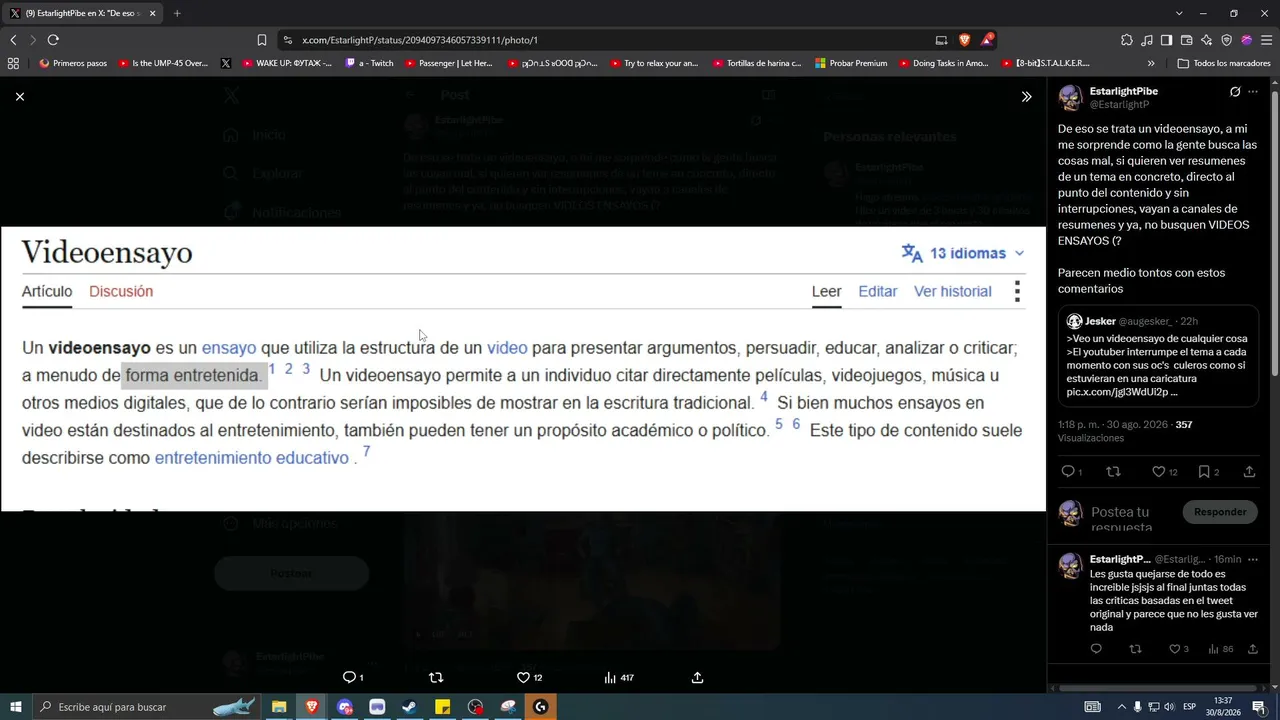Click the @EstarlightP handle in the side panel
This screenshot has width=1280, height=720.
pyautogui.click(x=1119, y=104)
